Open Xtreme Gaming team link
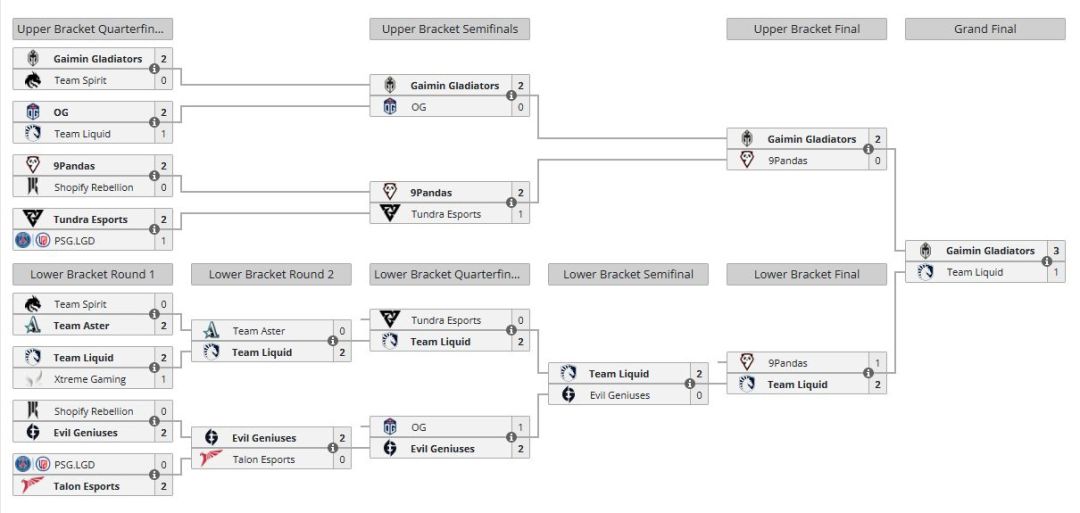This screenshot has height=513, width=1080. (89, 380)
